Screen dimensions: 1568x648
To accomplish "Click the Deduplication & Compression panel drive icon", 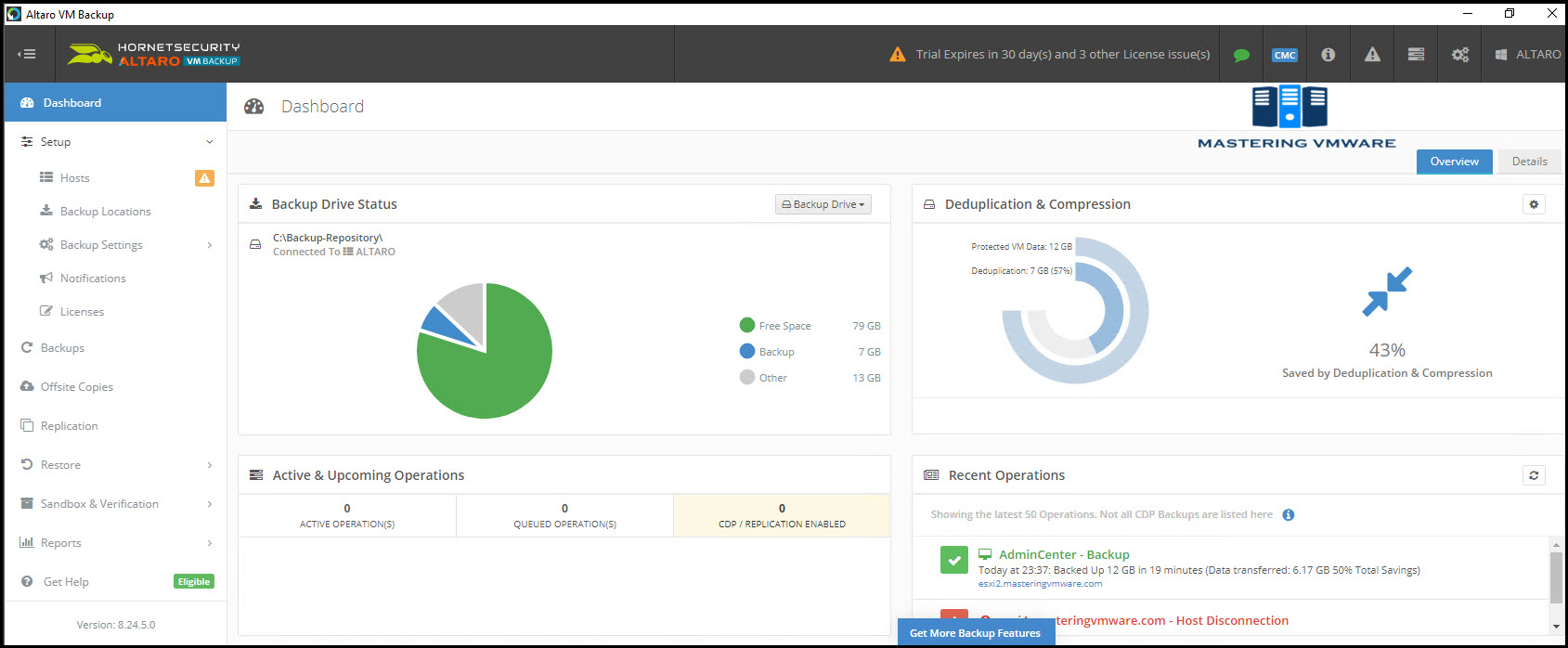I will pos(928,204).
